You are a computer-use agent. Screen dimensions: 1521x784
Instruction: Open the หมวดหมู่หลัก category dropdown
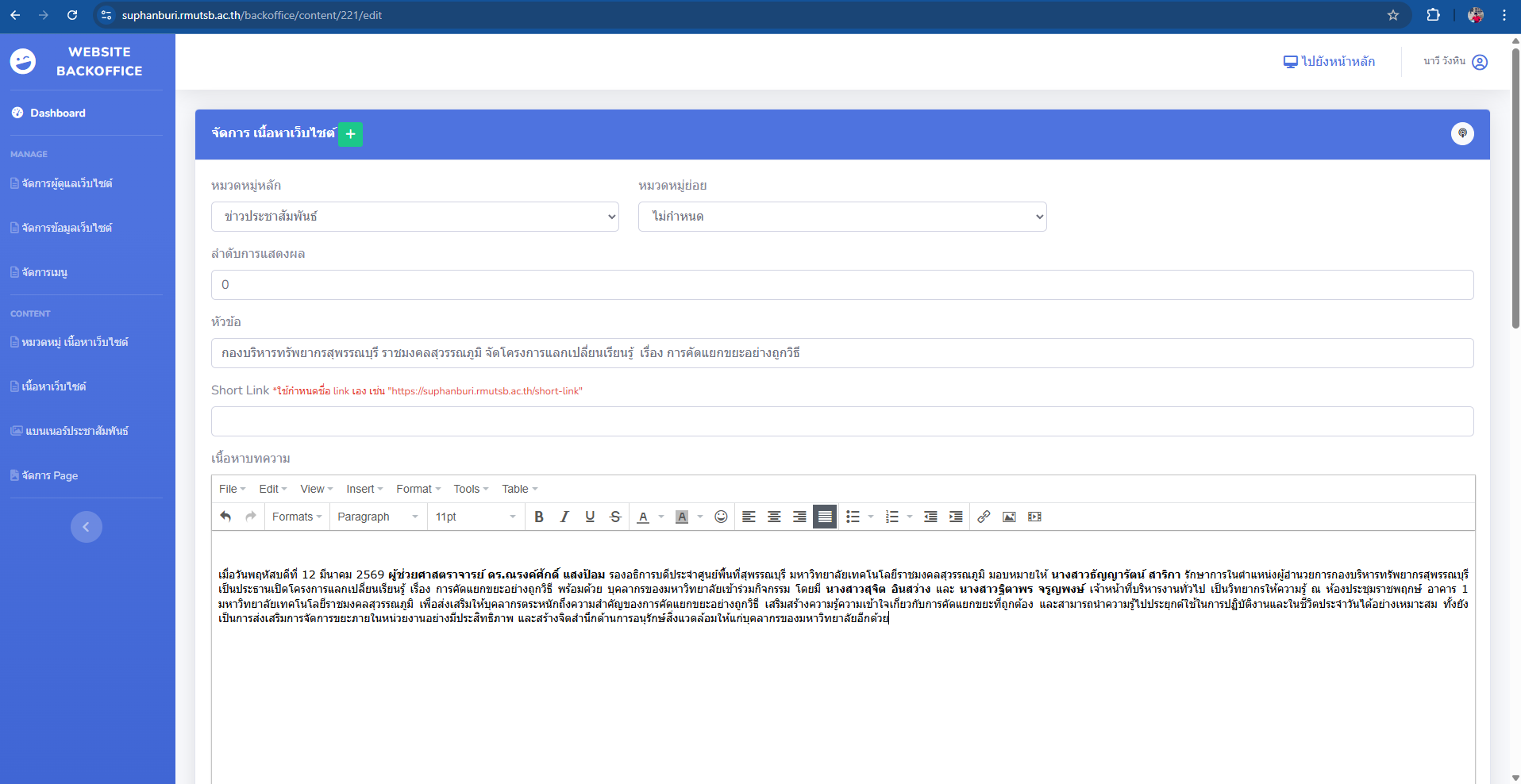point(414,217)
